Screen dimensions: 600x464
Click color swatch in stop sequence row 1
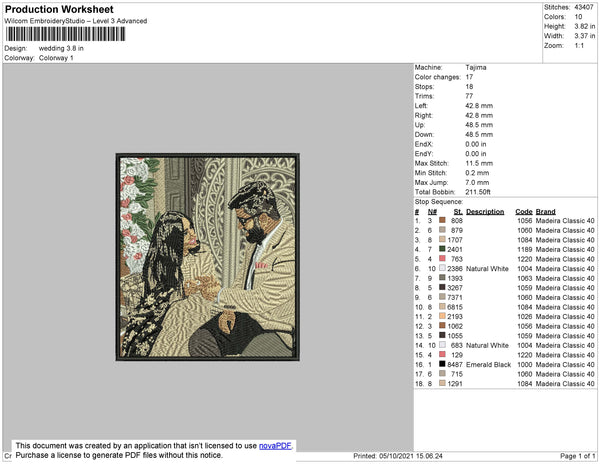(x=442, y=220)
